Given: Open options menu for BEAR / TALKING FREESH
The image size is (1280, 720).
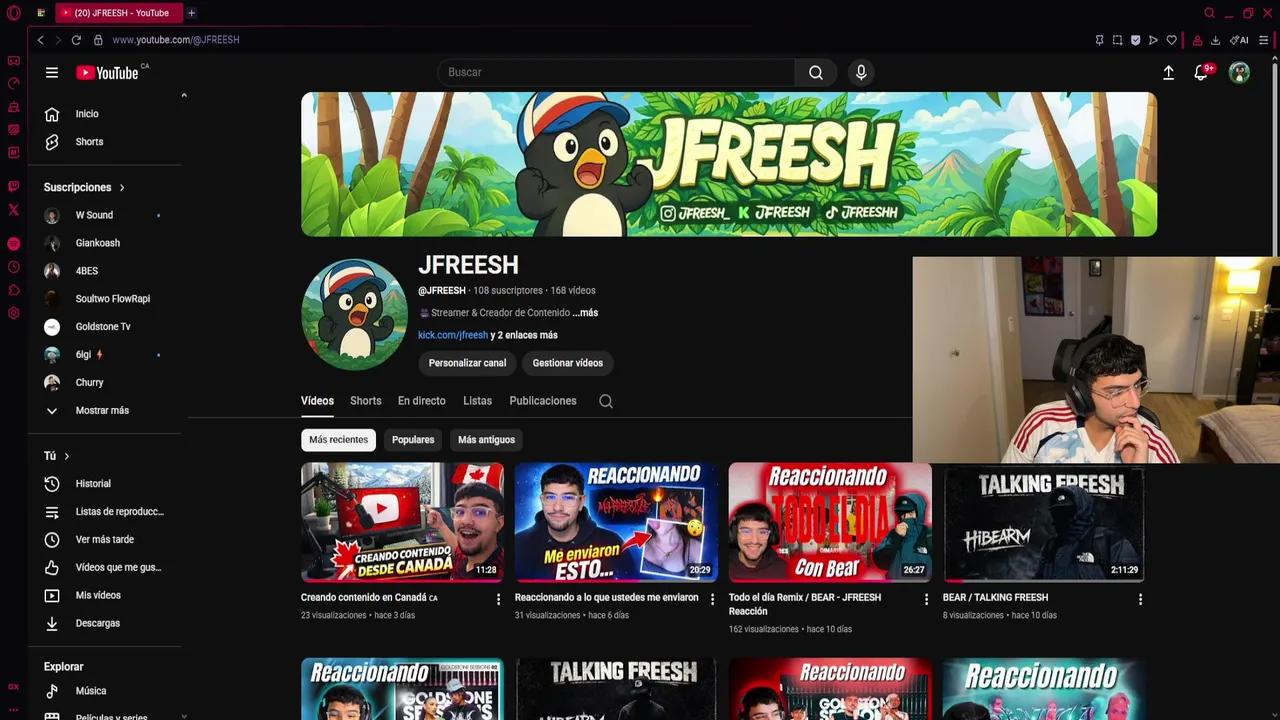Looking at the screenshot, I should click(x=1140, y=599).
